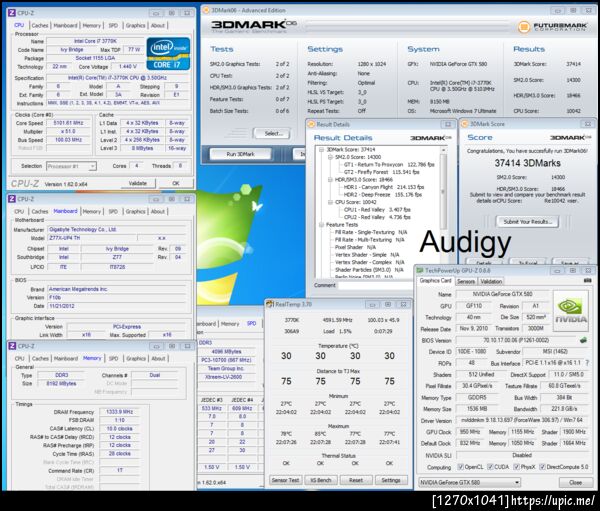Open the Caches tab in the processor CPU-Z window
The height and width of the screenshot is (511, 600).
(x=40, y=25)
